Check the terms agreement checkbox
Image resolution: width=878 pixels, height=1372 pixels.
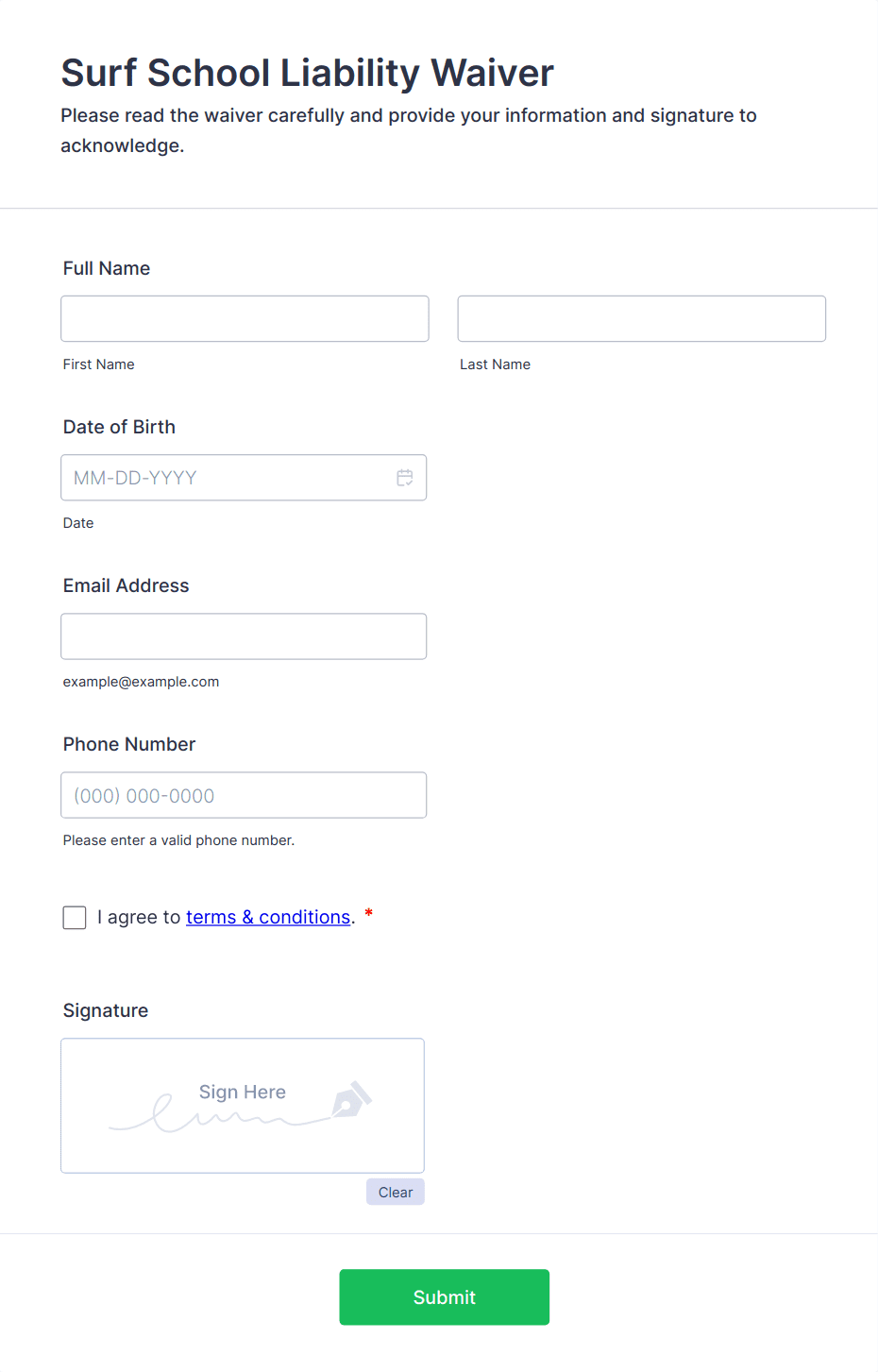point(75,918)
